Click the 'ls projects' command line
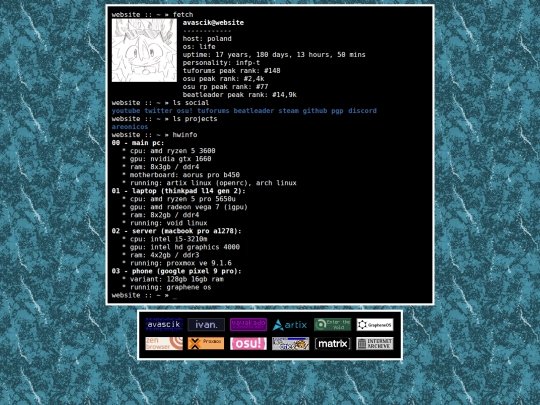Screen dimensions: 540x405 click(164, 119)
